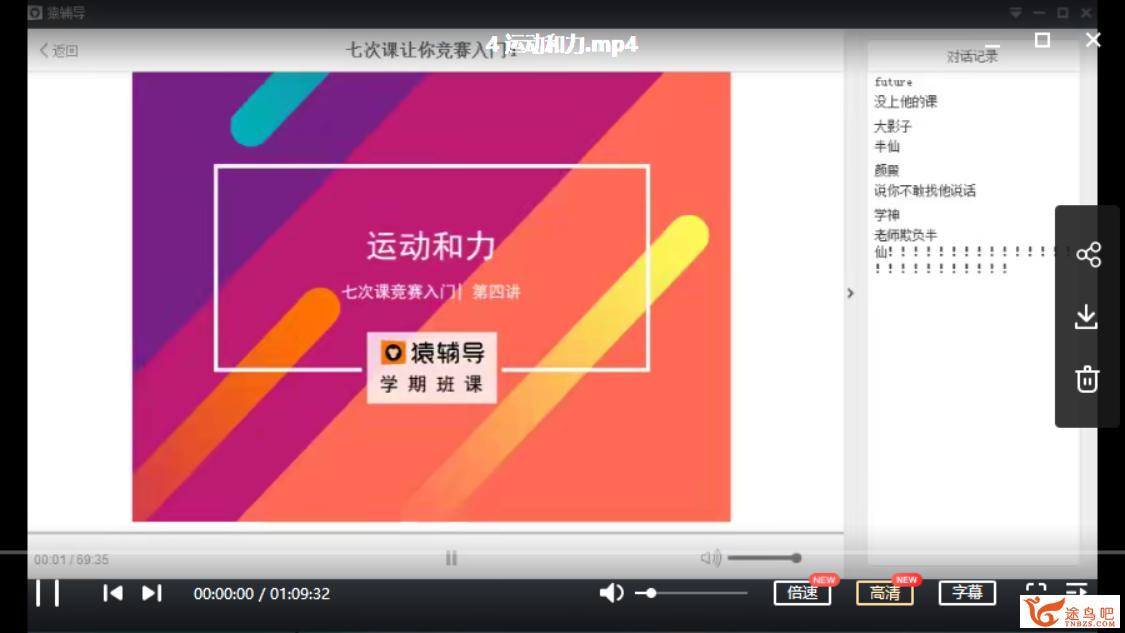
Task: Click the inner recording pause icon
Action: (451, 558)
